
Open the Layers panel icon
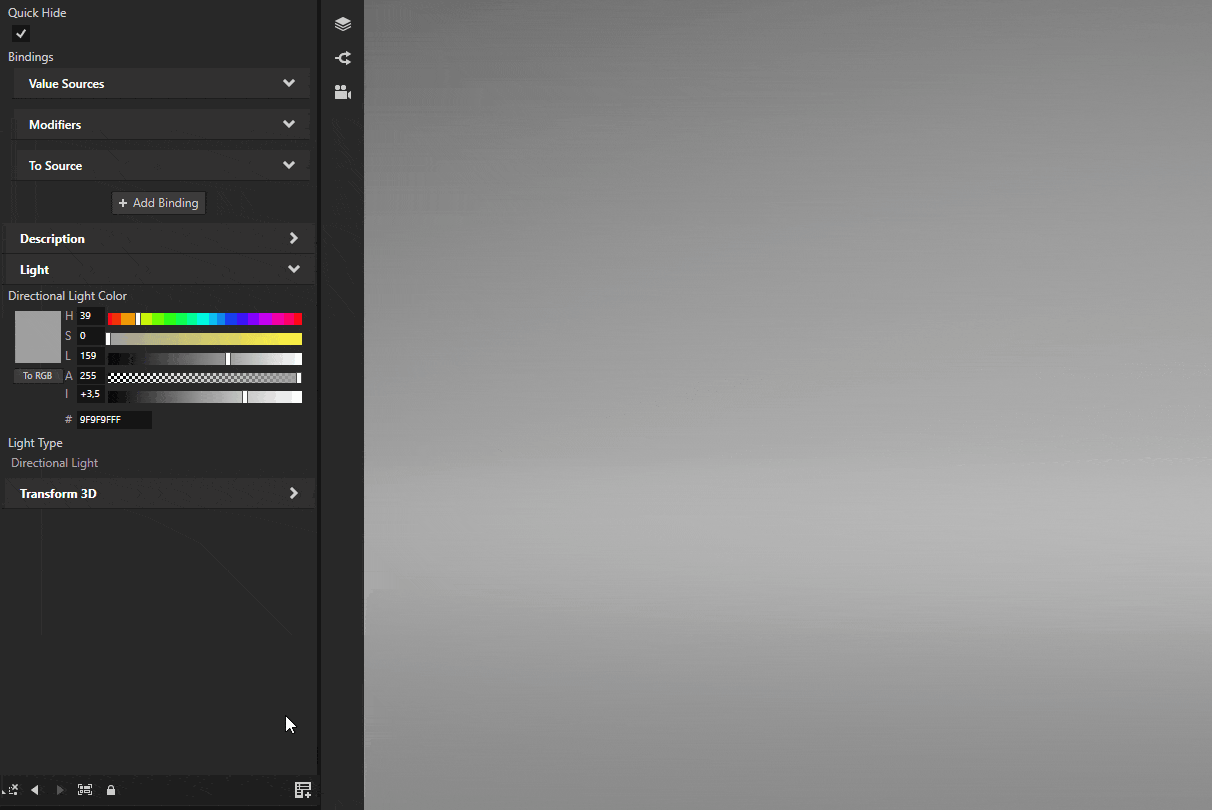pyautogui.click(x=342, y=23)
